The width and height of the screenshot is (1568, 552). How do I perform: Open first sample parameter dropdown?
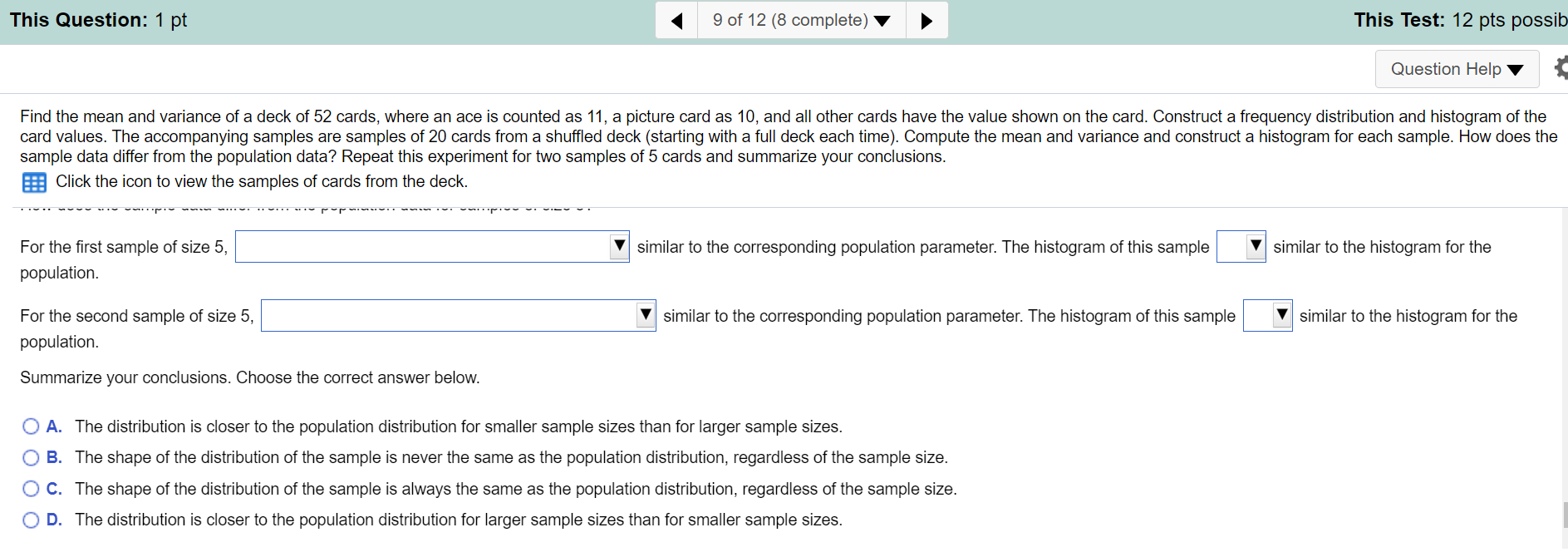pos(432,247)
